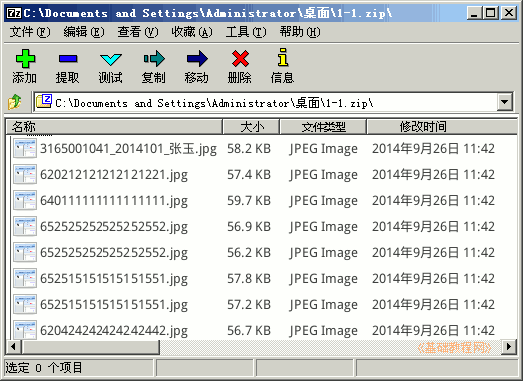The width and height of the screenshot is (523, 381).
Task: Click the file icon in the 56.2 KB row
Action: click(x=25, y=253)
